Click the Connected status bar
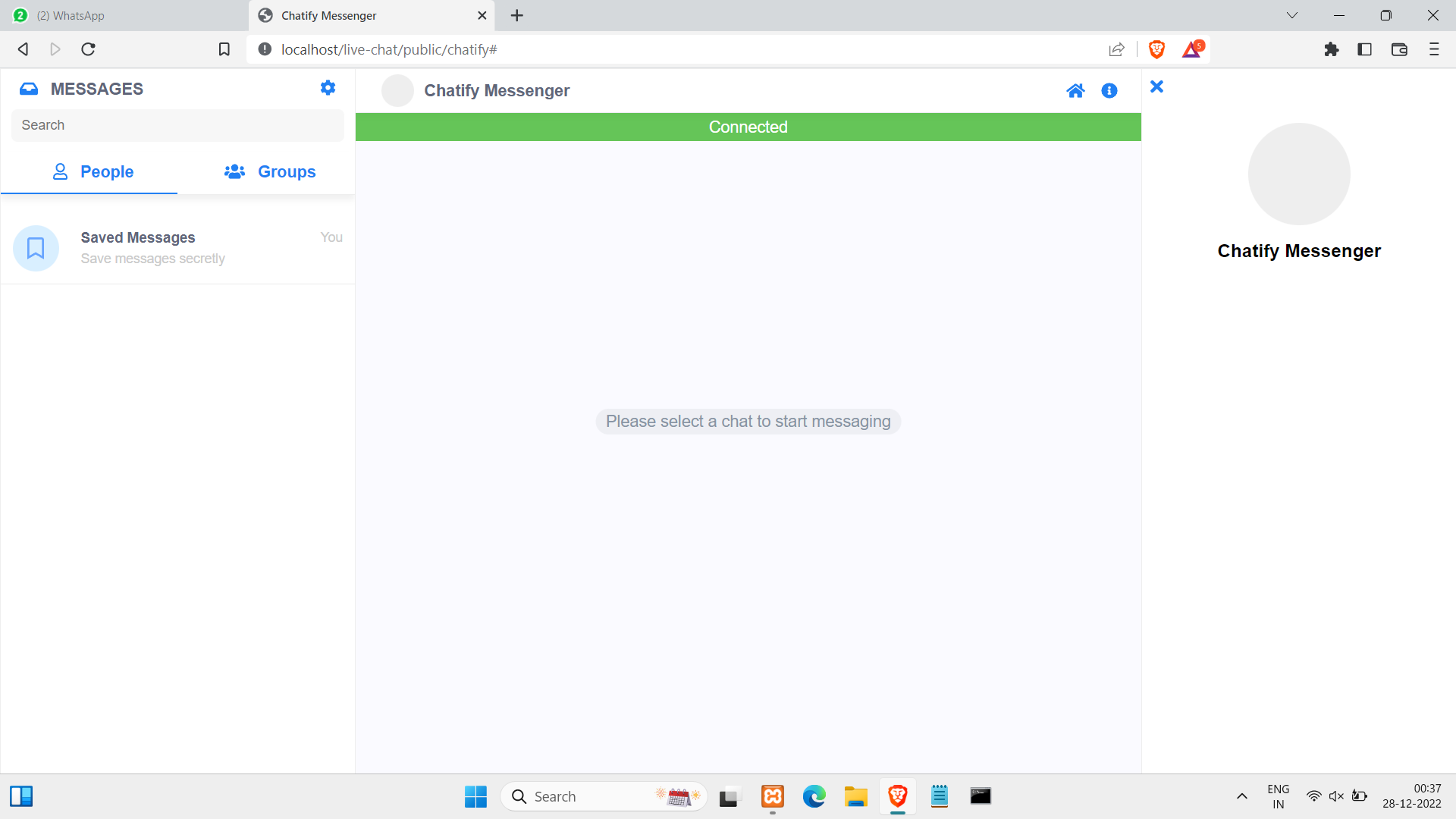Image resolution: width=1456 pixels, height=819 pixels. click(748, 127)
